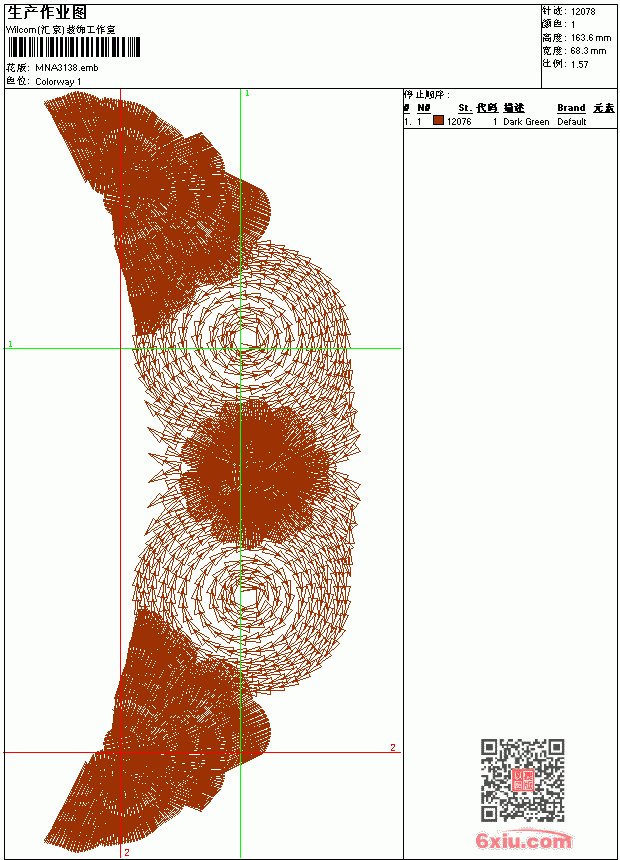The height and width of the screenshot is (860, 620).
Task: Click the St. column header
Action: [465, 108]
